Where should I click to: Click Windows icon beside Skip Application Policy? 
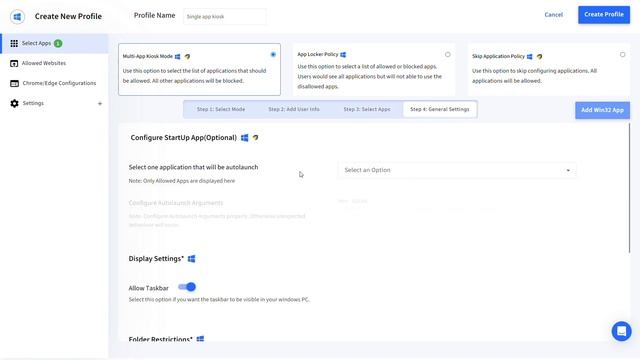tap(530, 56)
